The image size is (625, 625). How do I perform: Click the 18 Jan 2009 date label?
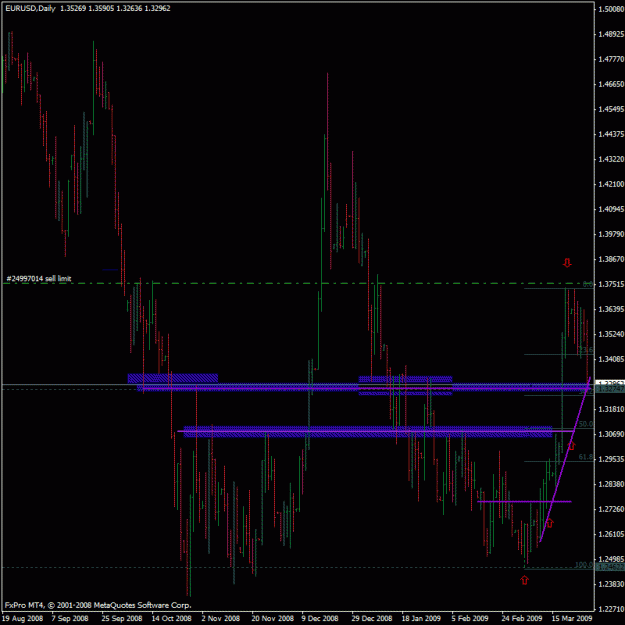[421, 618]
